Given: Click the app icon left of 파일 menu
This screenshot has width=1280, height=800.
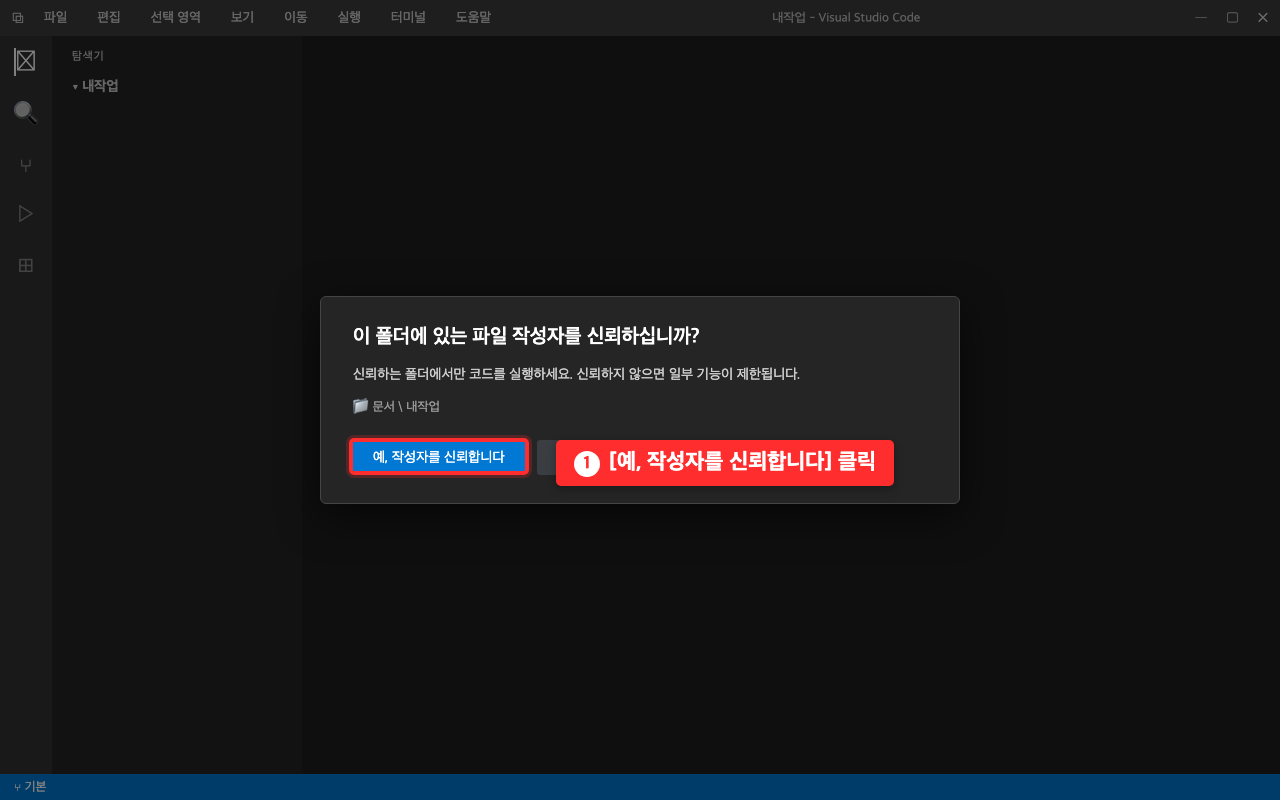Looking at the screenshot, I should [17, 17].
